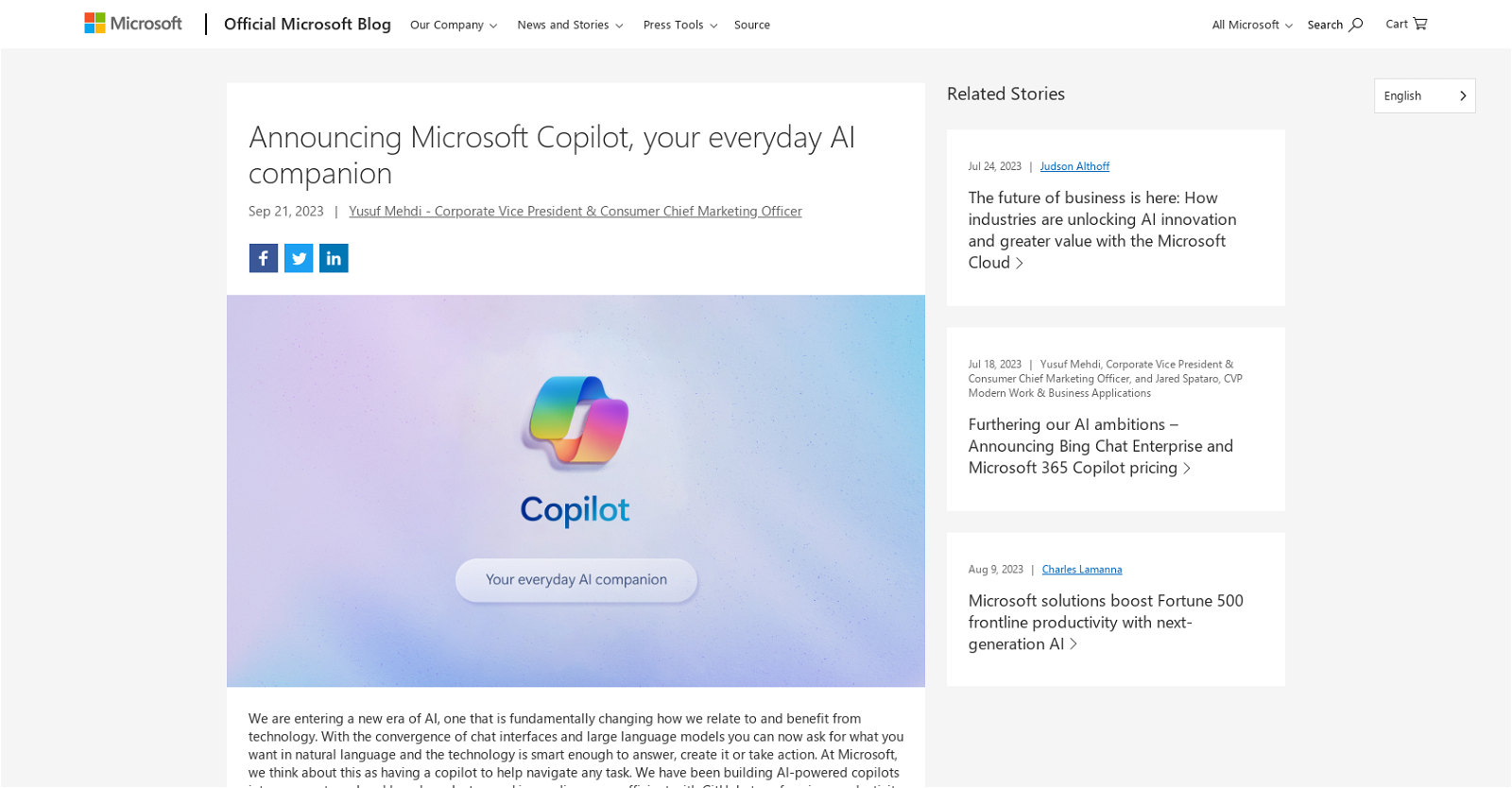Click the Microsoft logo
1512x788 pixels.
[133, 23]
